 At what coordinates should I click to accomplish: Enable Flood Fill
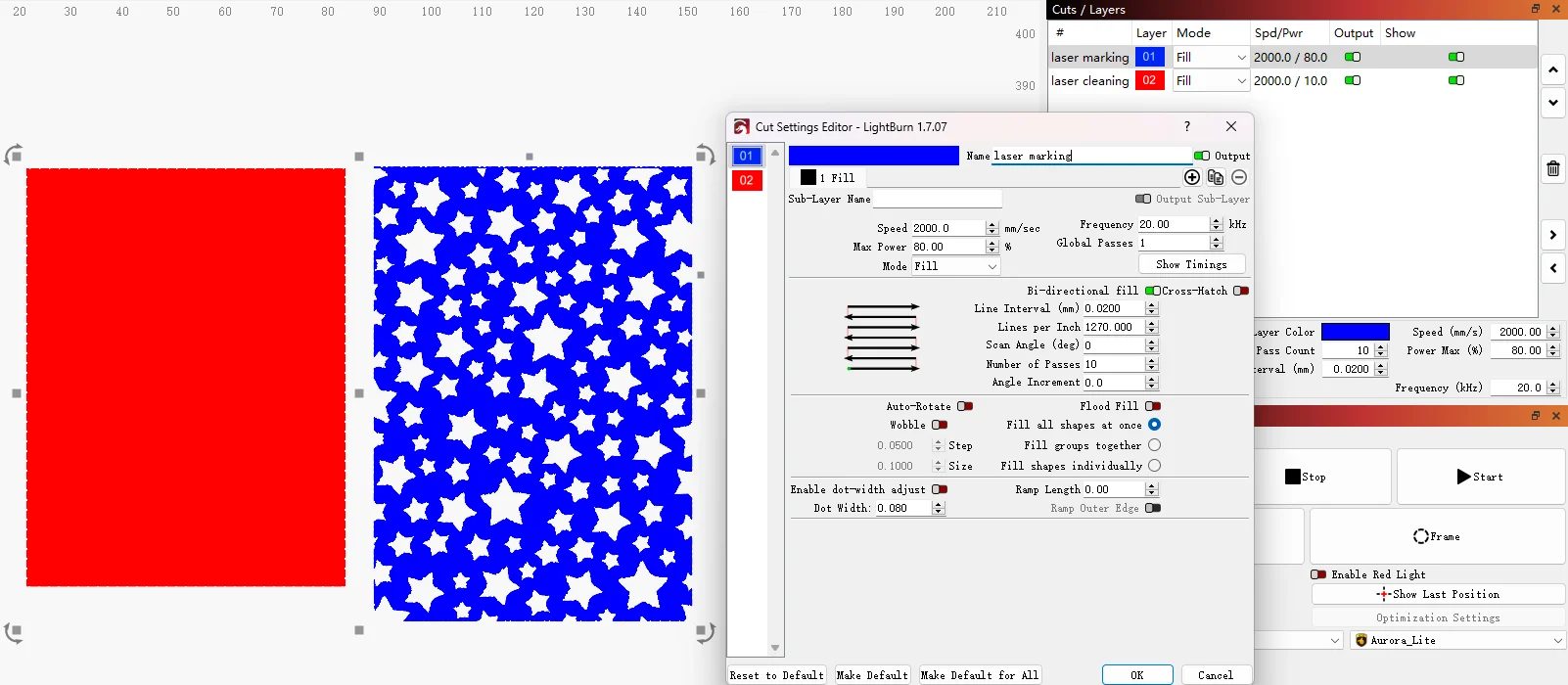pos(1153,406)
